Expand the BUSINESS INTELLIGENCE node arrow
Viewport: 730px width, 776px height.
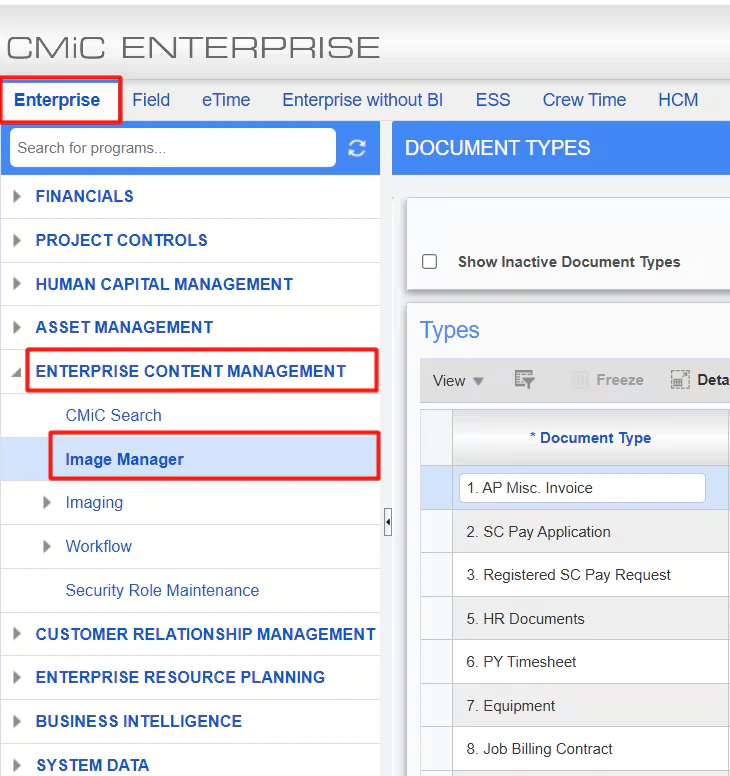click(17, 721)
